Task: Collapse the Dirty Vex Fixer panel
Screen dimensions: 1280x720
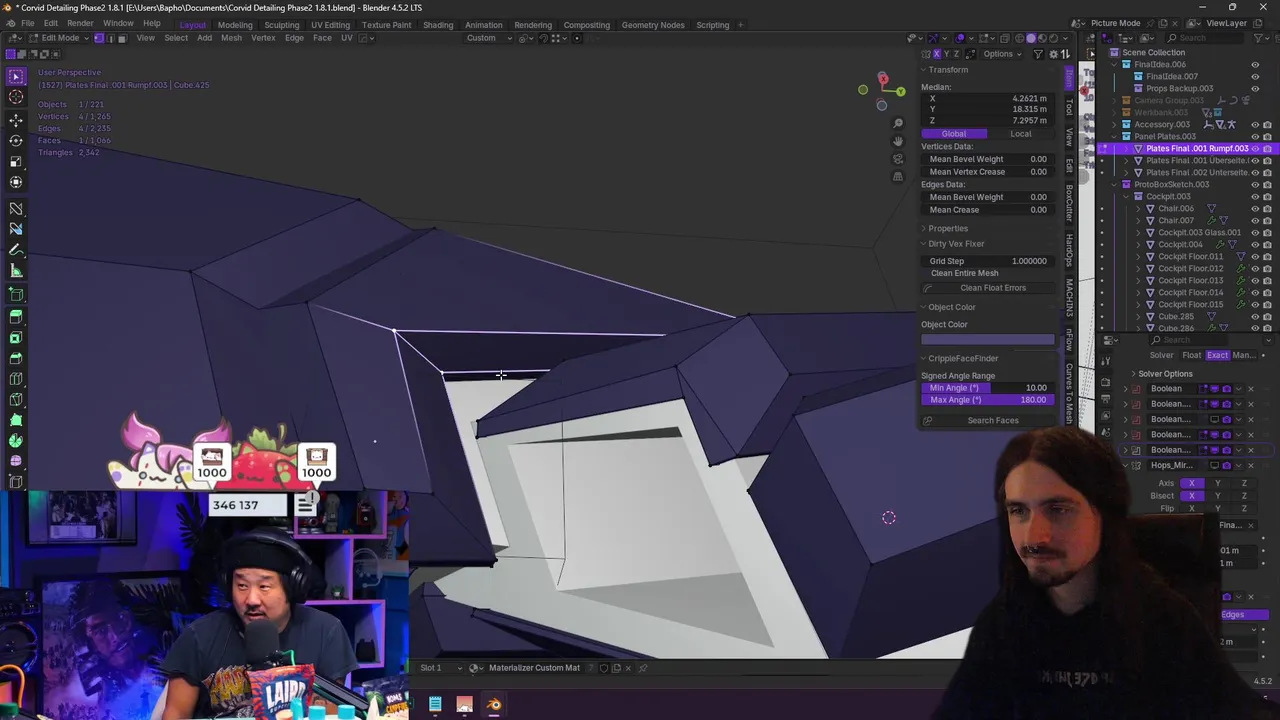Action: (x=955, y=244)
